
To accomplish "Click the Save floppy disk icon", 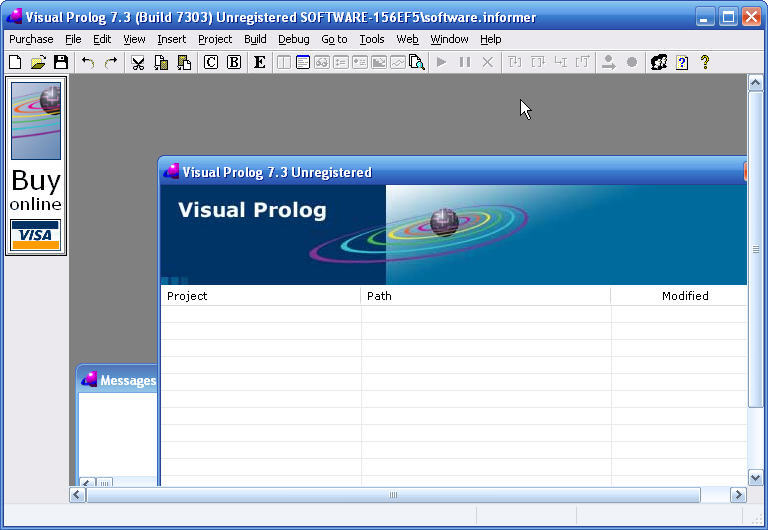I will 61,62.
